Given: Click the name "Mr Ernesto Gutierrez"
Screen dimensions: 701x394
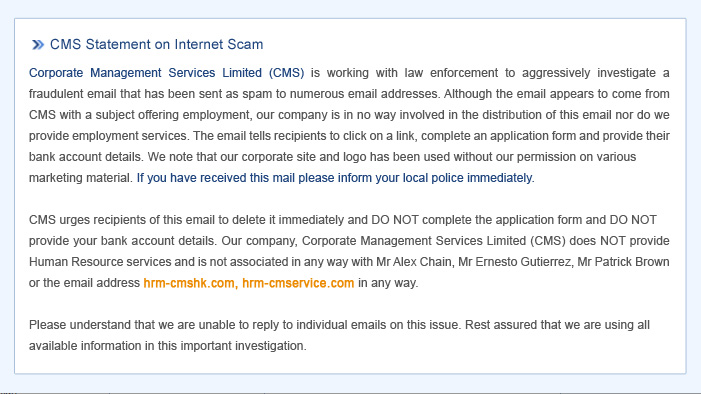Looking at the screenshot, I should [515, 262].
